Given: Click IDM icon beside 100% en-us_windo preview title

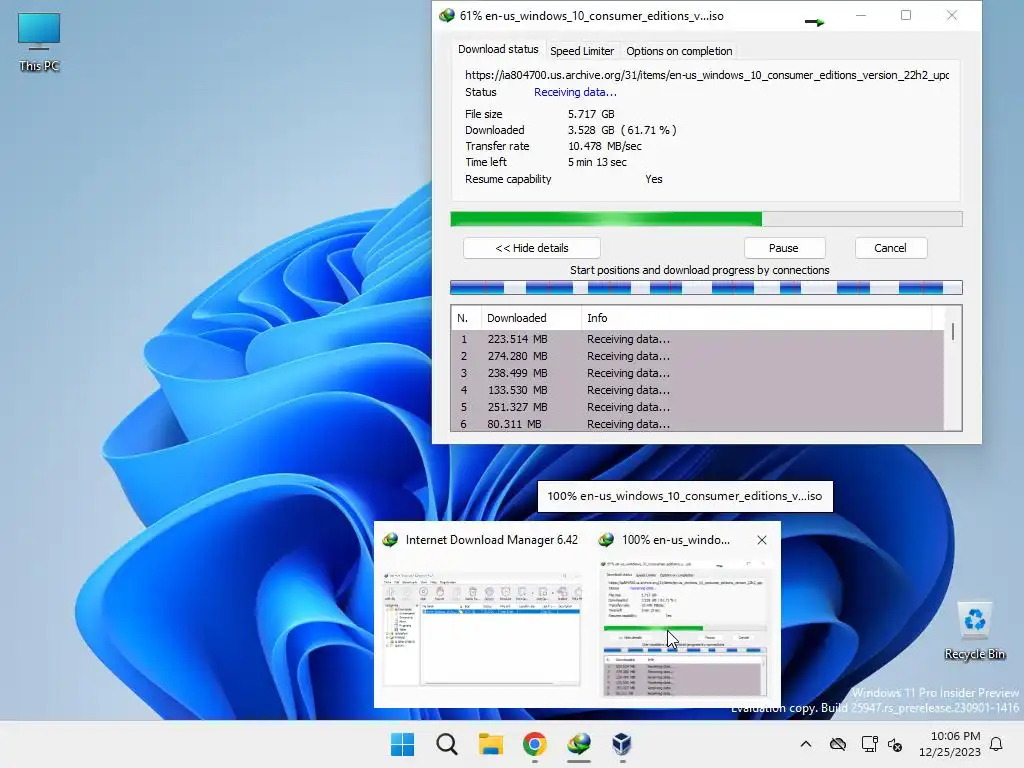Looking at the screenshot, I should click(607, 540).
